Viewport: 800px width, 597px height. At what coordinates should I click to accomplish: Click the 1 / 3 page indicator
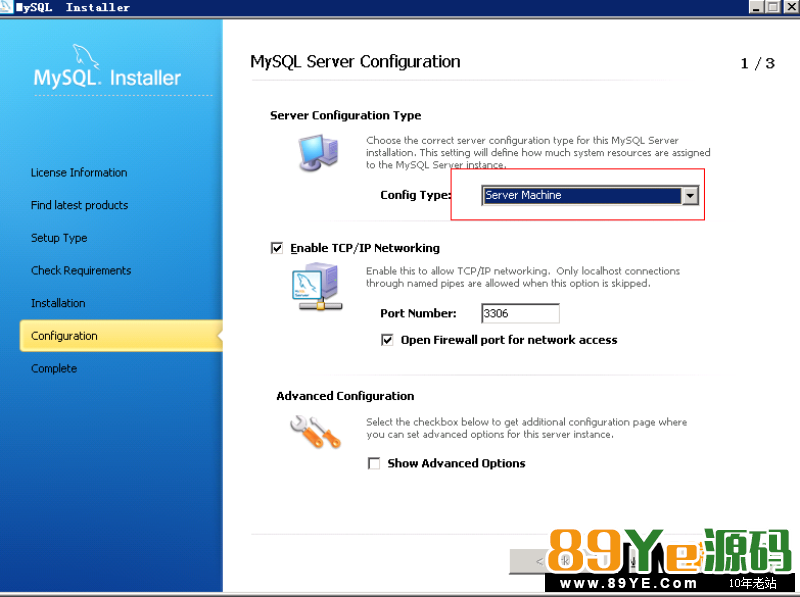click(758, 63)
